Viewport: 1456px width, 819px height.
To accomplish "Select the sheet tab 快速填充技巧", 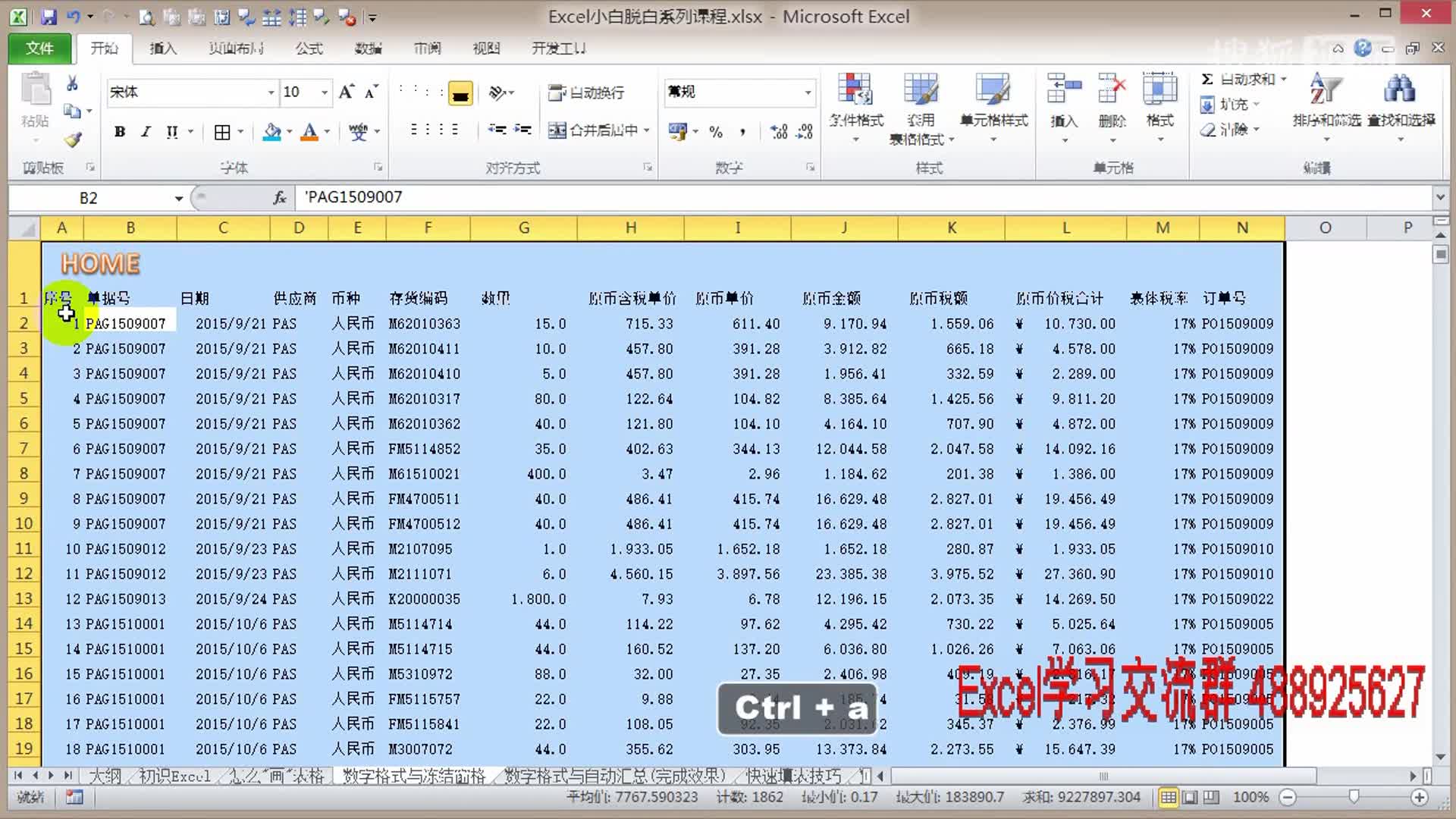I will pyautogui.click(x=795, y=776).
